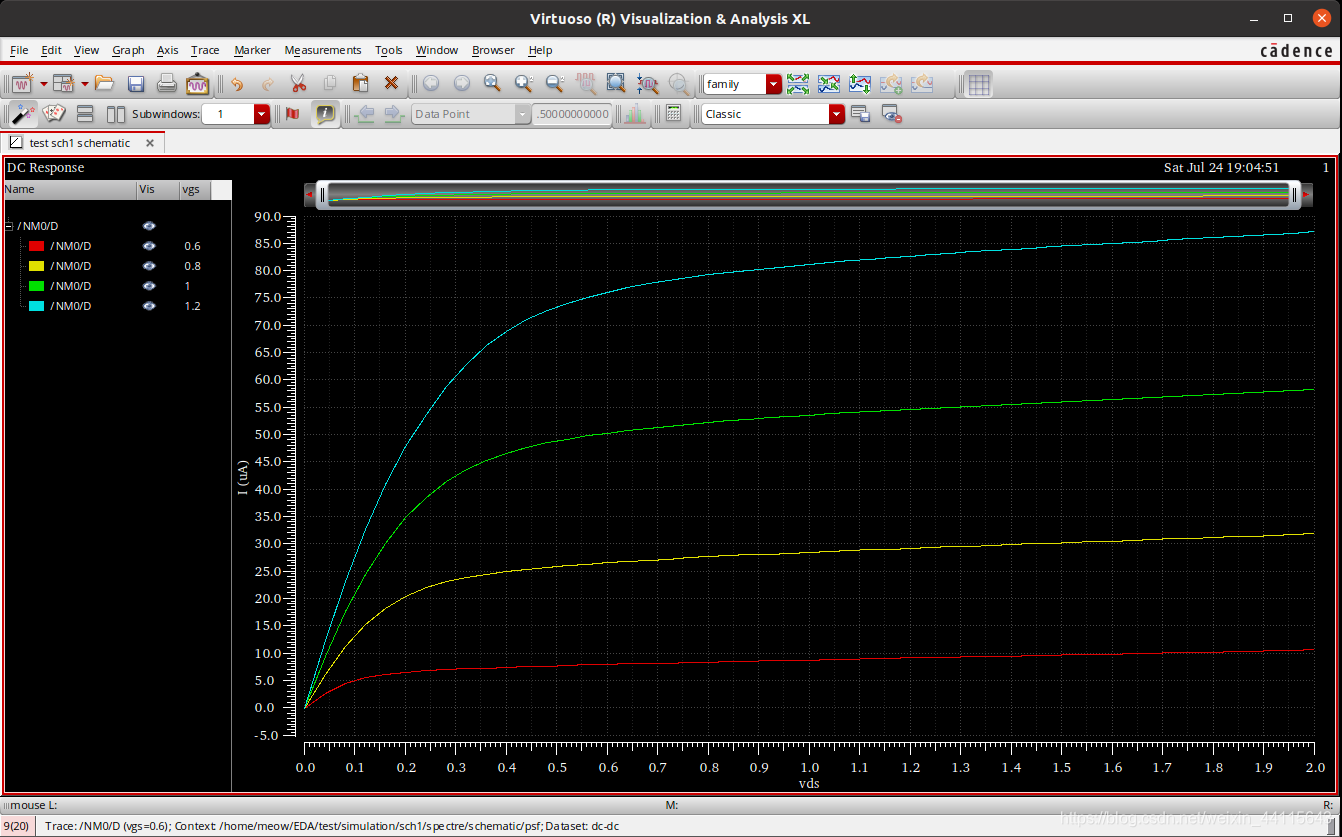Toggle visibility of vgs 1 trace
Viewport: 1342px width, 837px height.
pos(149,286)
